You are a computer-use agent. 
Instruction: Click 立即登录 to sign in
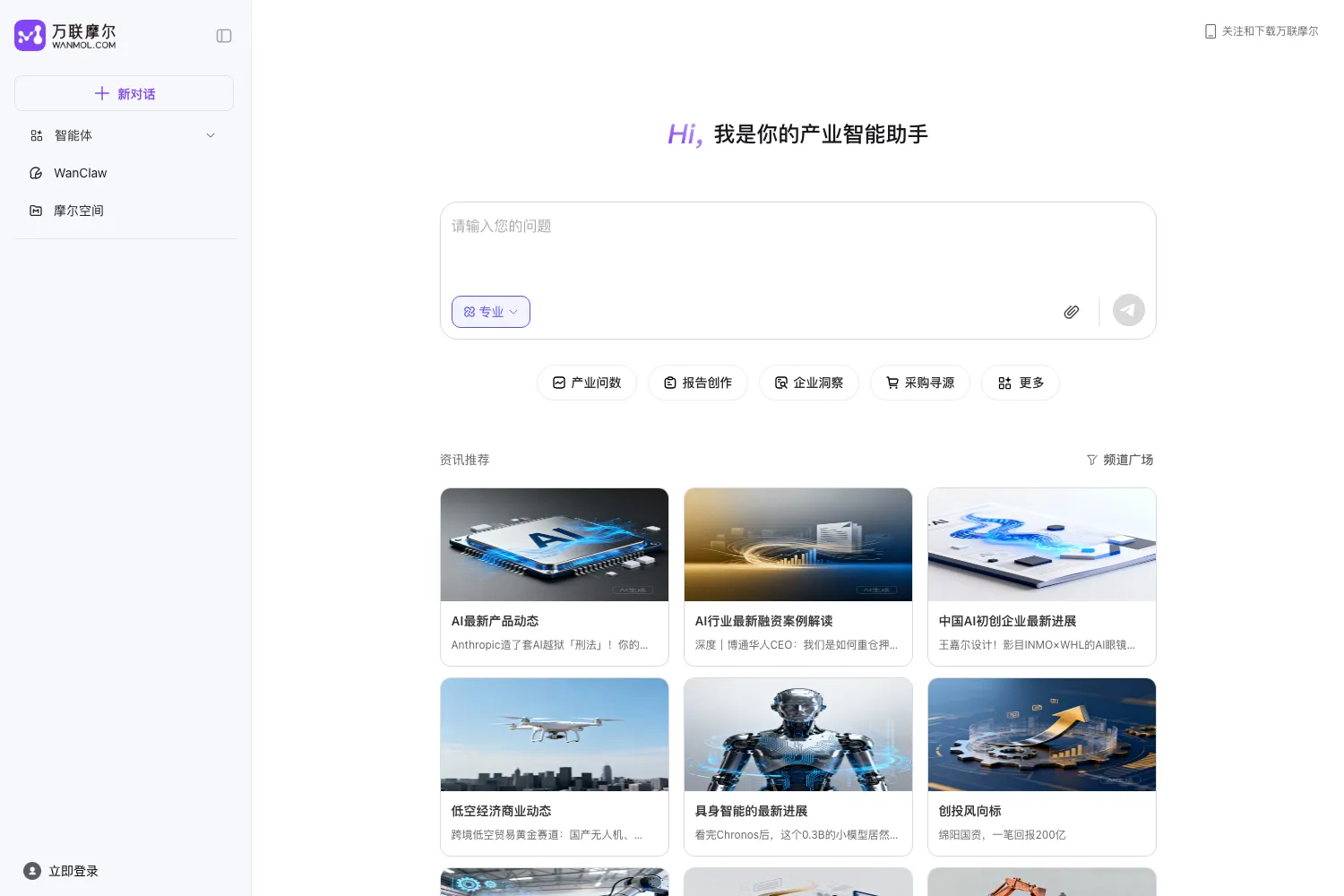pyautogui.click(x=73, y=871)
